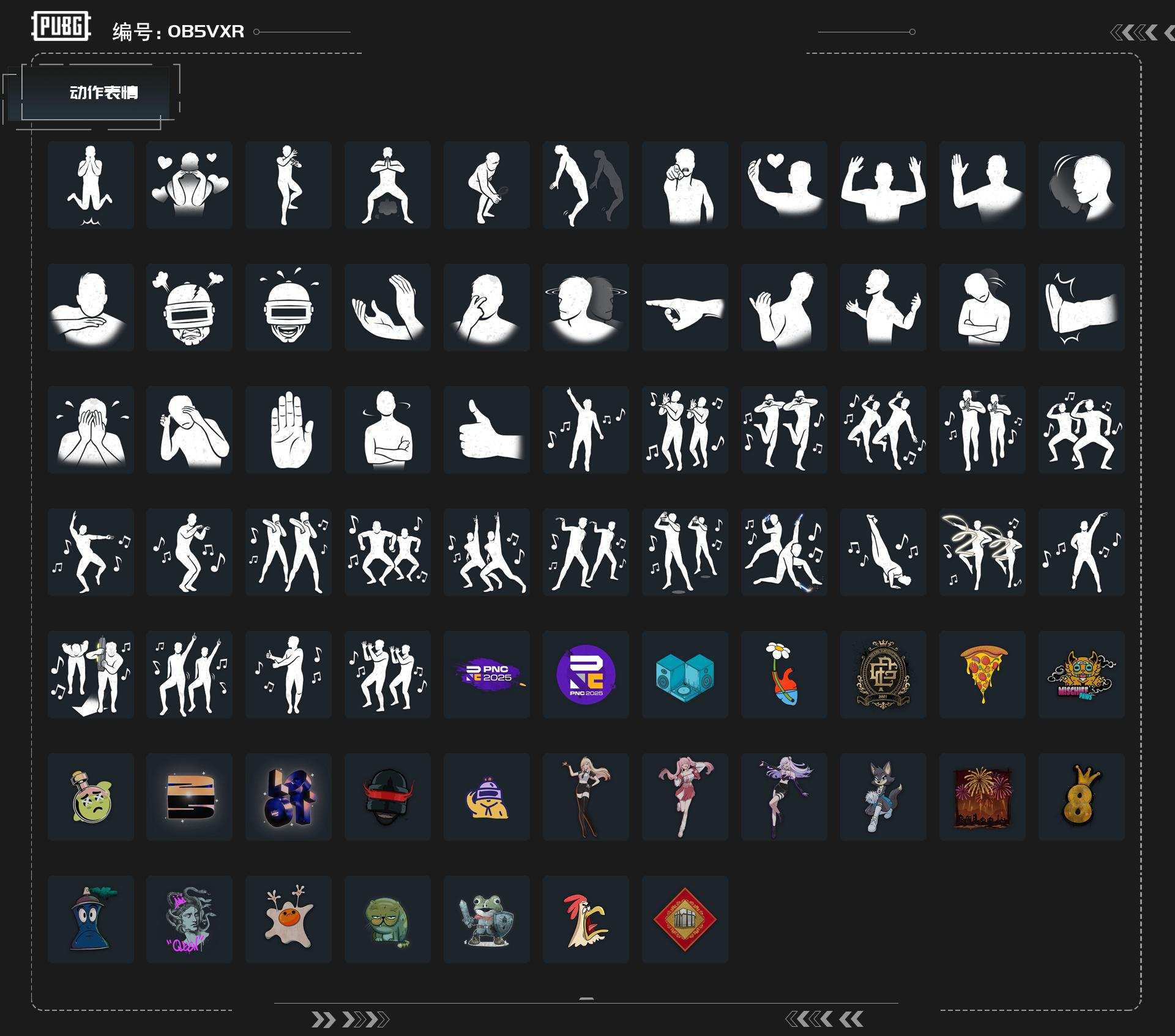Click the 编号 OB5VXR label
Viewport: 1175px width, 1036px height.
178,31
